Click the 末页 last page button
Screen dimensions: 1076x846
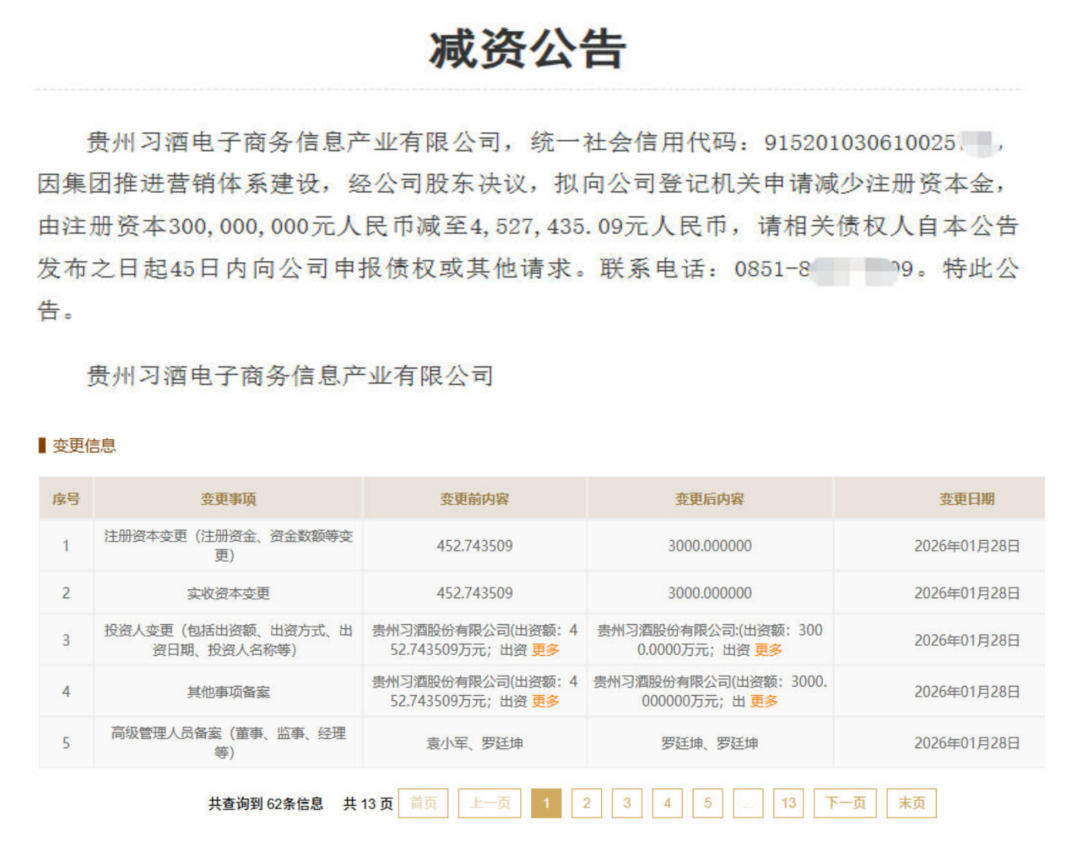[x=911, y=803]
